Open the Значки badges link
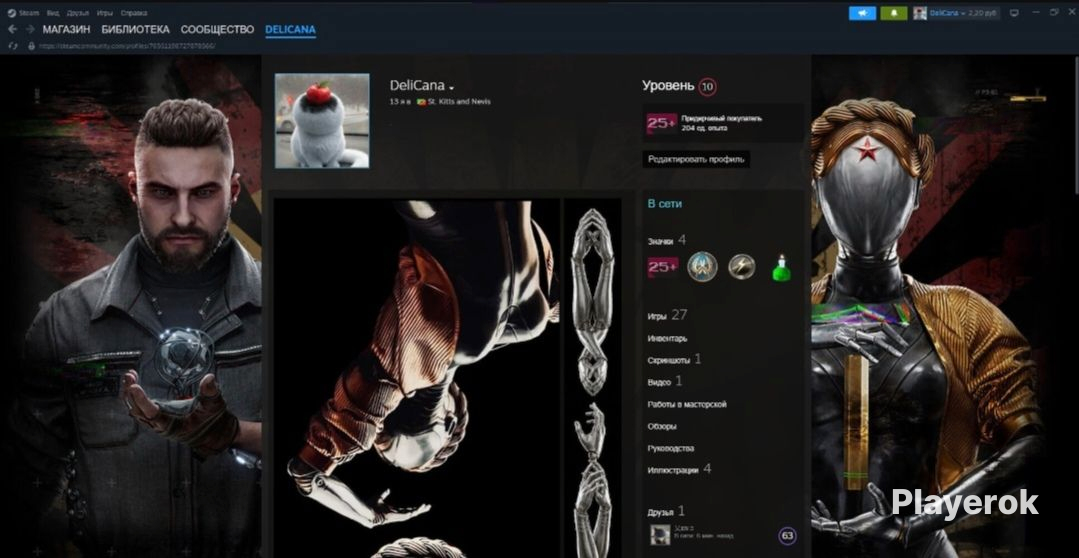The height and width of the screenshot is (558, 1079). (x=667, y=240)
